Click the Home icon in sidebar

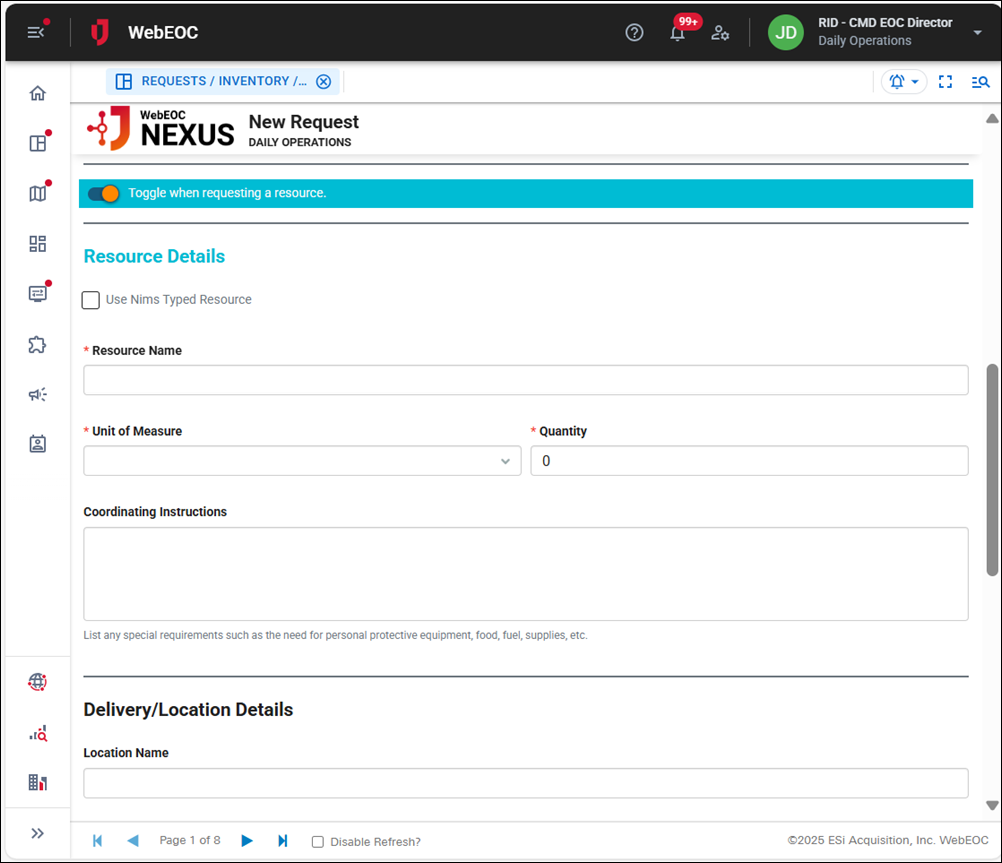38,93
